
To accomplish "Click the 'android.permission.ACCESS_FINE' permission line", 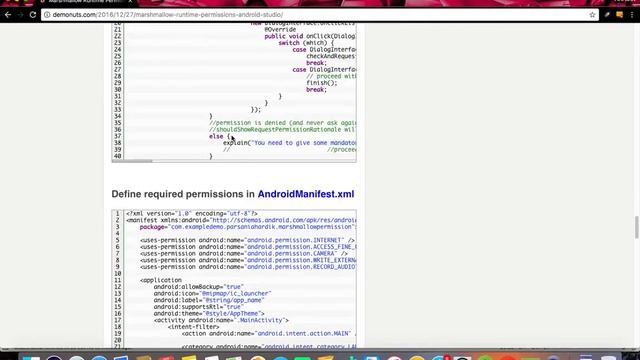I will (248, 247).
